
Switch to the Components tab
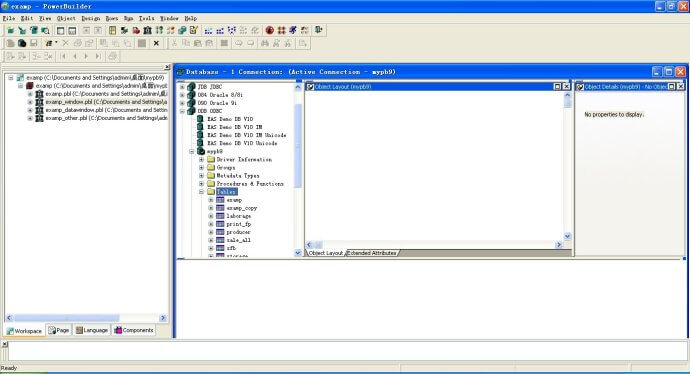(x=134, y=330)
